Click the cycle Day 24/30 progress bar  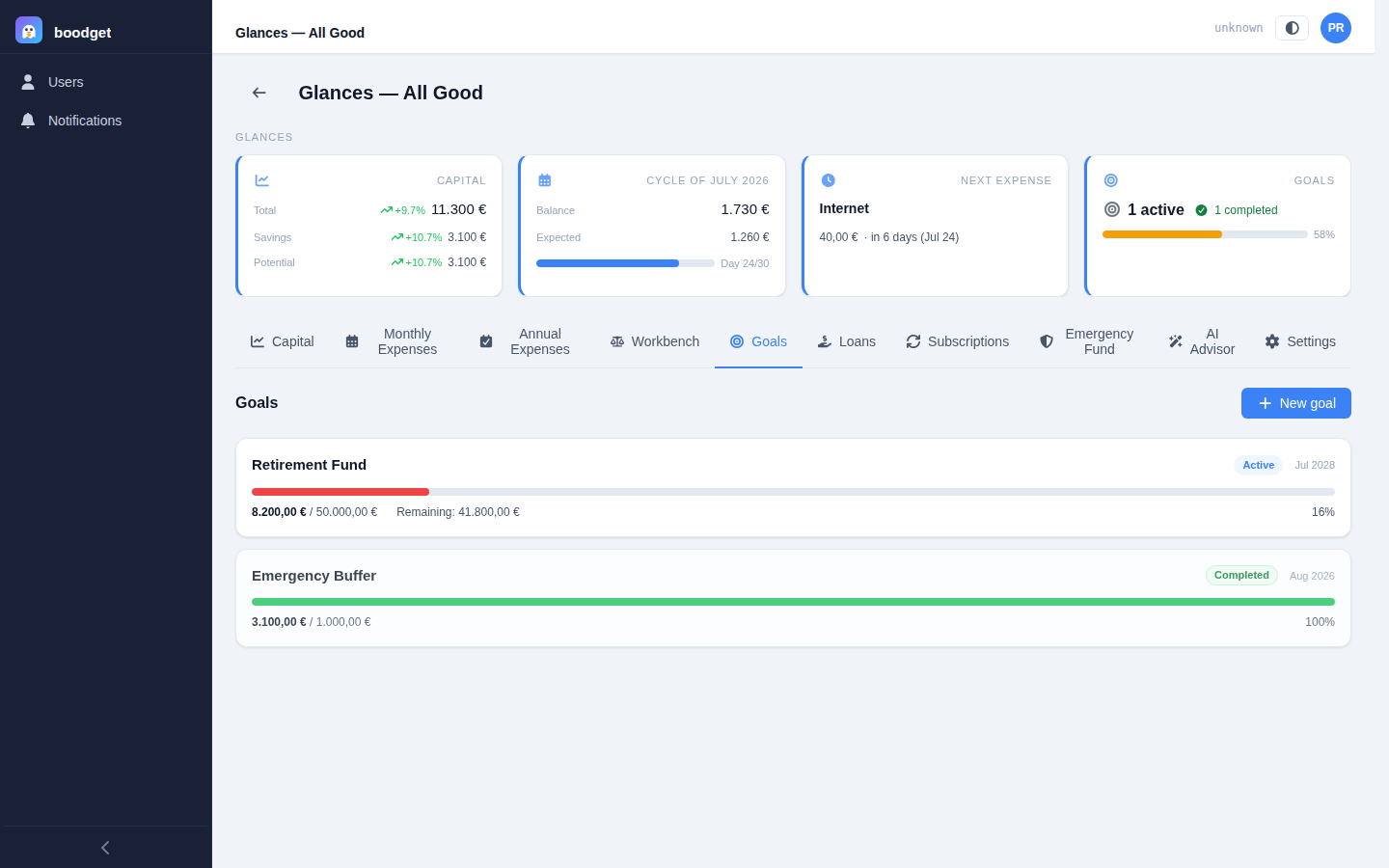[x=625, y=263]
